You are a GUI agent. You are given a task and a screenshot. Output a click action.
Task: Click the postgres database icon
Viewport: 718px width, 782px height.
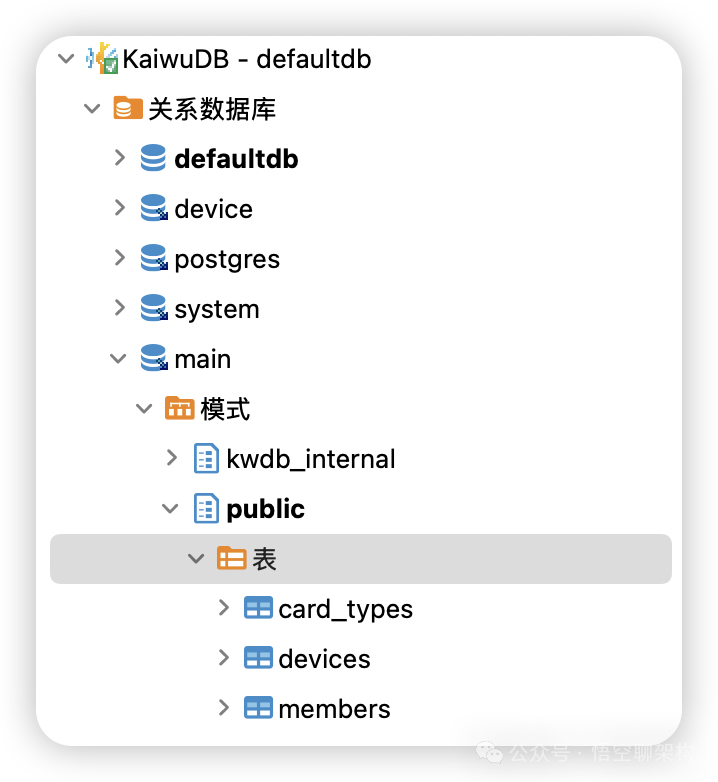(x=153, y=258)
